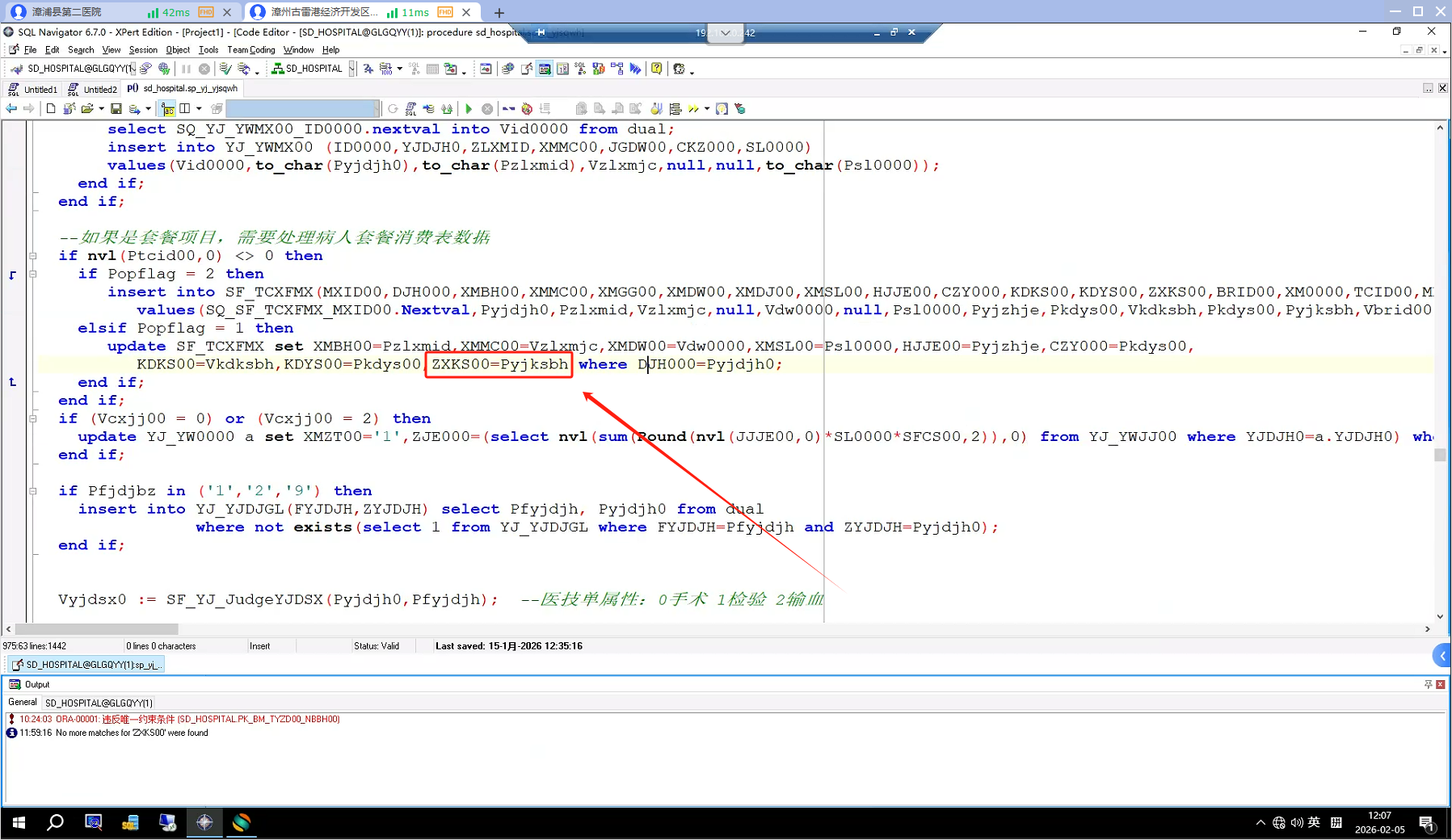Click the New blank file icon
The width and height of the screenshot is (1452, 840).
point(51,109)
